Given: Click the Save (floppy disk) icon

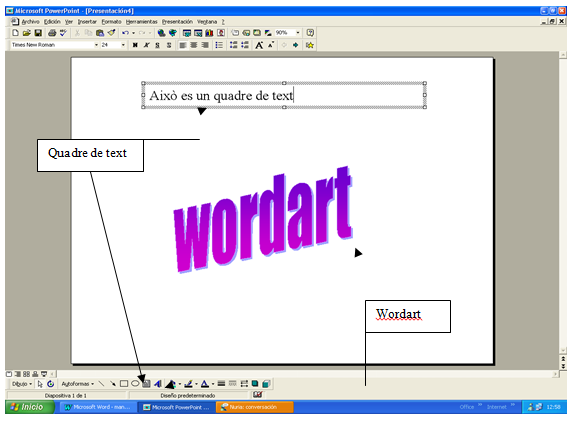Looking at the screenshot, I should point(38,33).
